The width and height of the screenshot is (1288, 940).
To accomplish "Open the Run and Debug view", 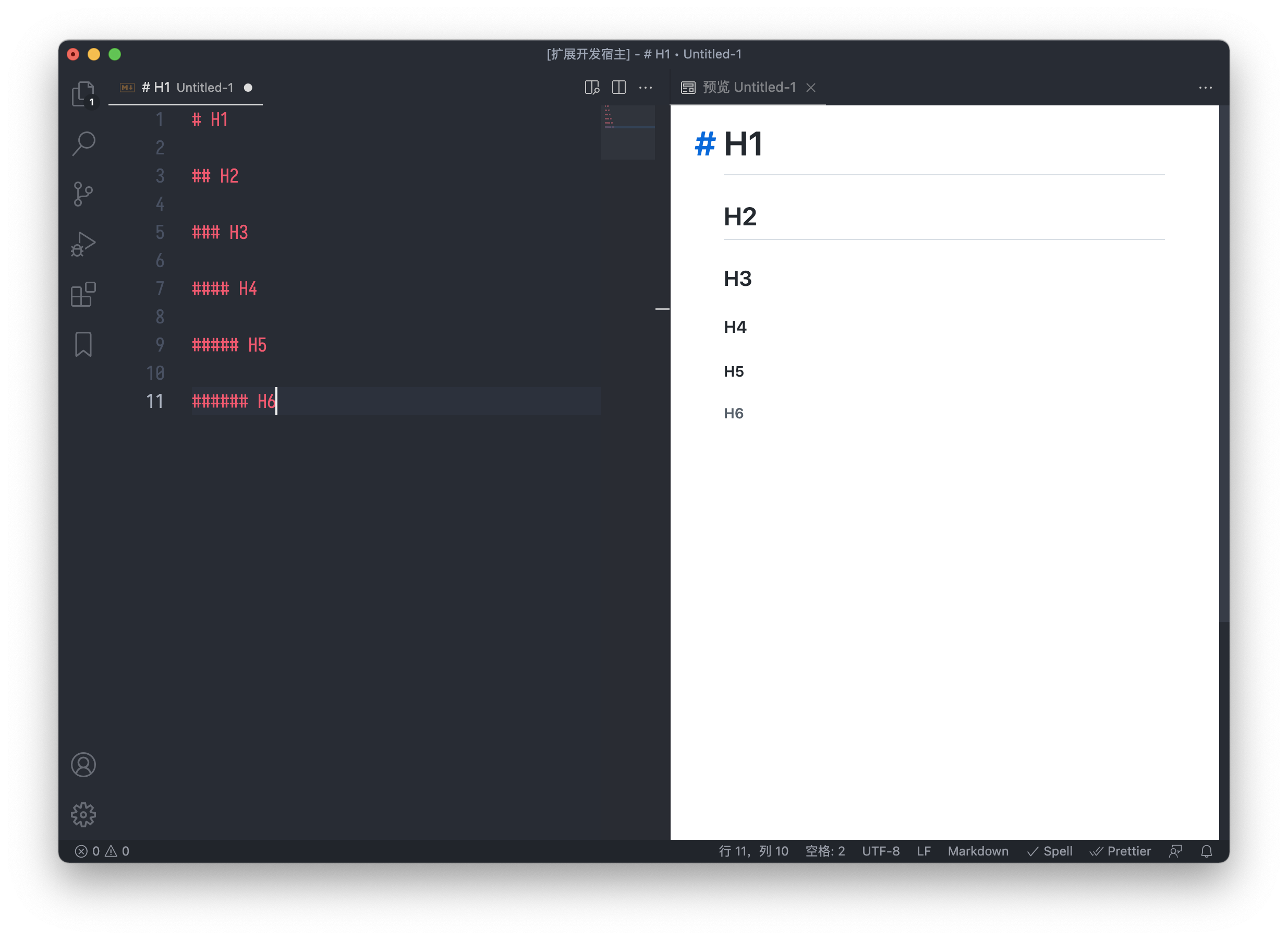I will [83, 244].
